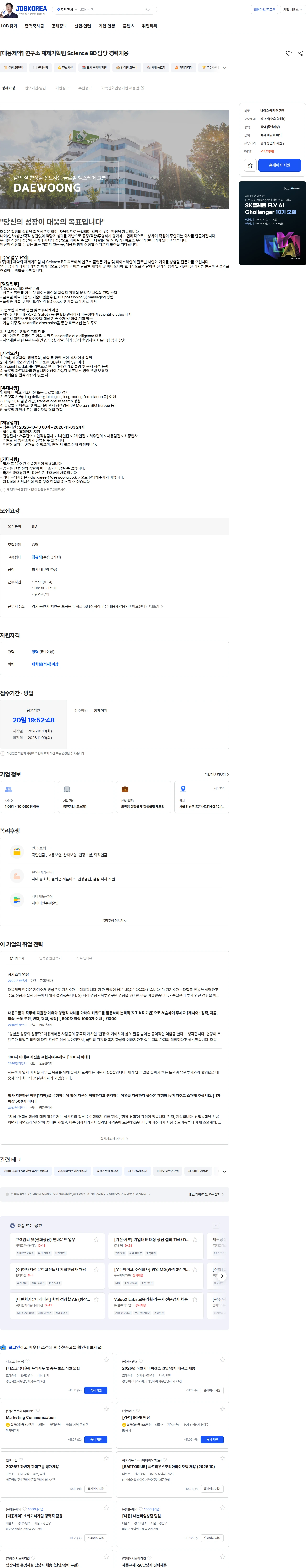Star the [가산-서초] 기업대표 대상 상담 posting
The width and height of the screenshot is (306, 1568).
point(195,1239)
